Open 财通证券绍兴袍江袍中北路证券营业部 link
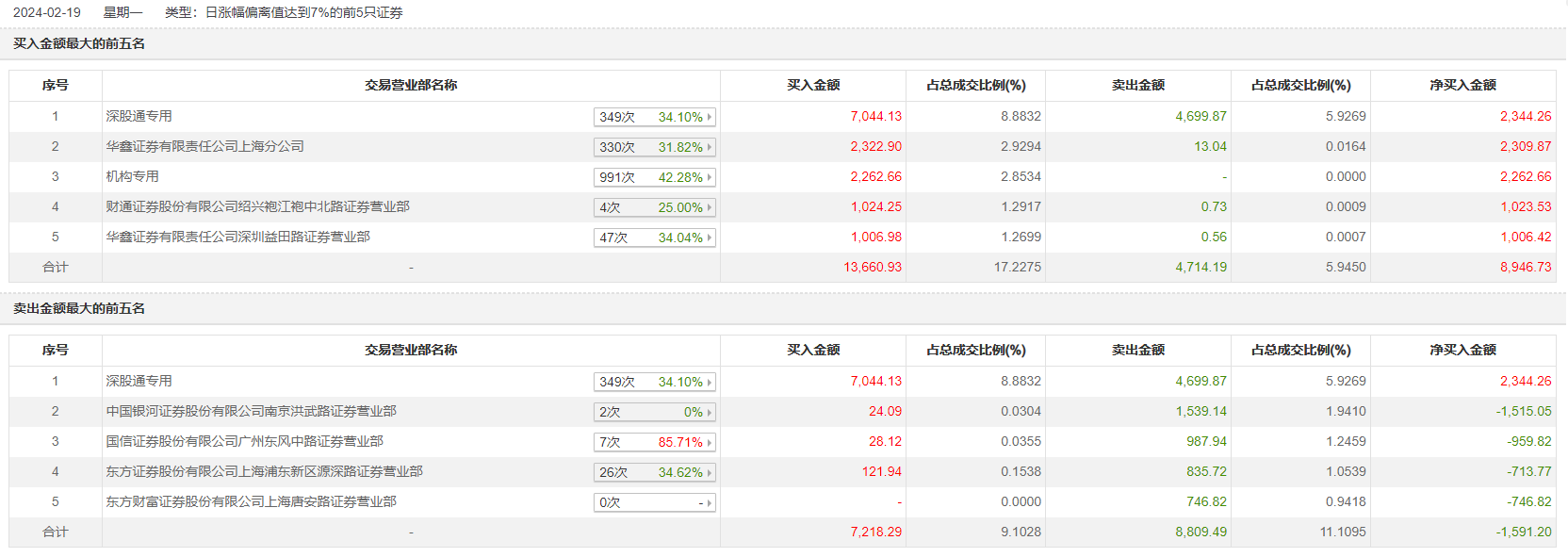This screenshot has width=1568, height=557. [257, 206]
